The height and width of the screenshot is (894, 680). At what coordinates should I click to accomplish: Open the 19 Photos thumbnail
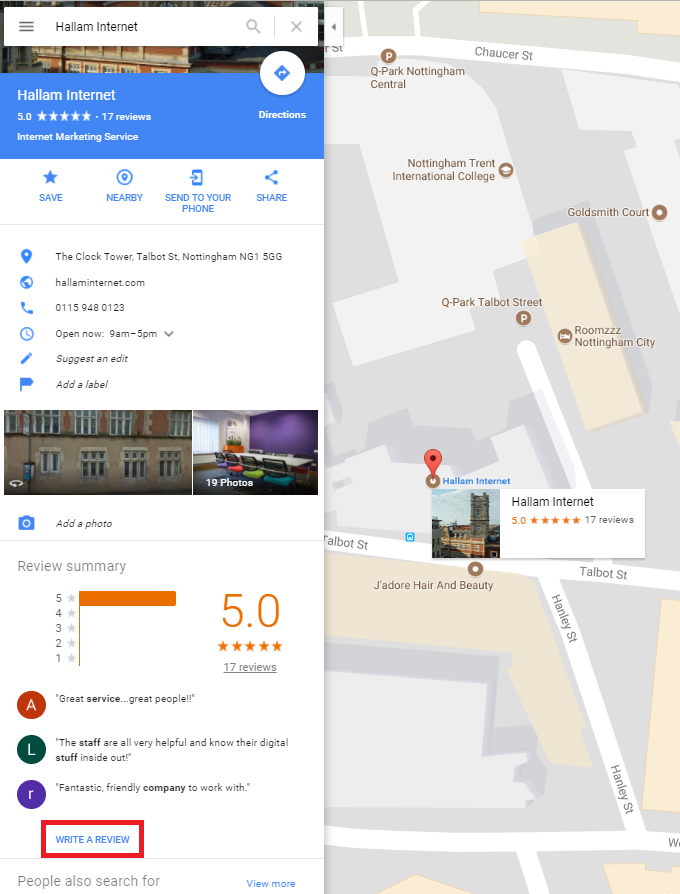pyautogui.click(x=255, y=452)
